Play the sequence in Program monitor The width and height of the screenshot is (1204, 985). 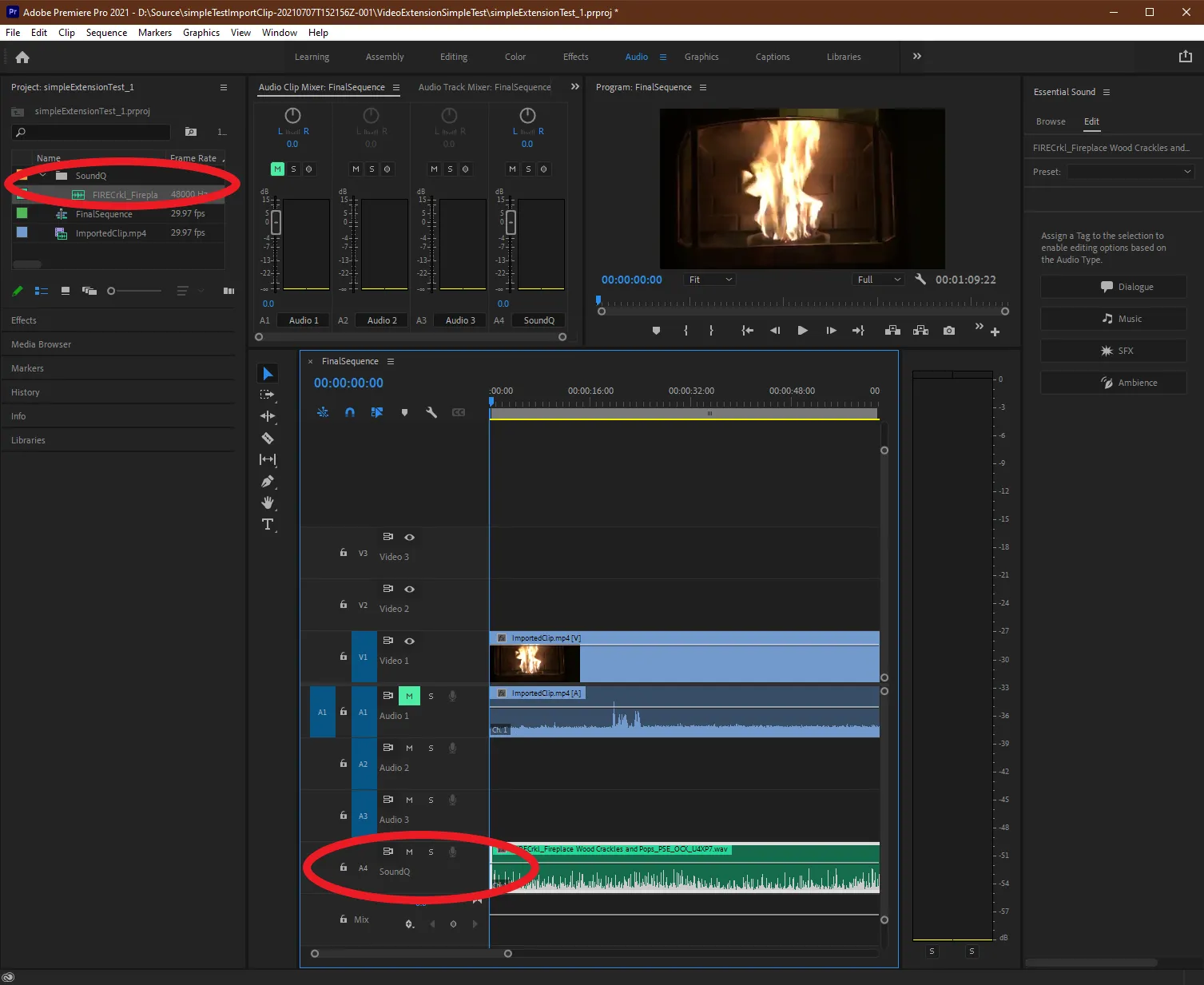803,331
